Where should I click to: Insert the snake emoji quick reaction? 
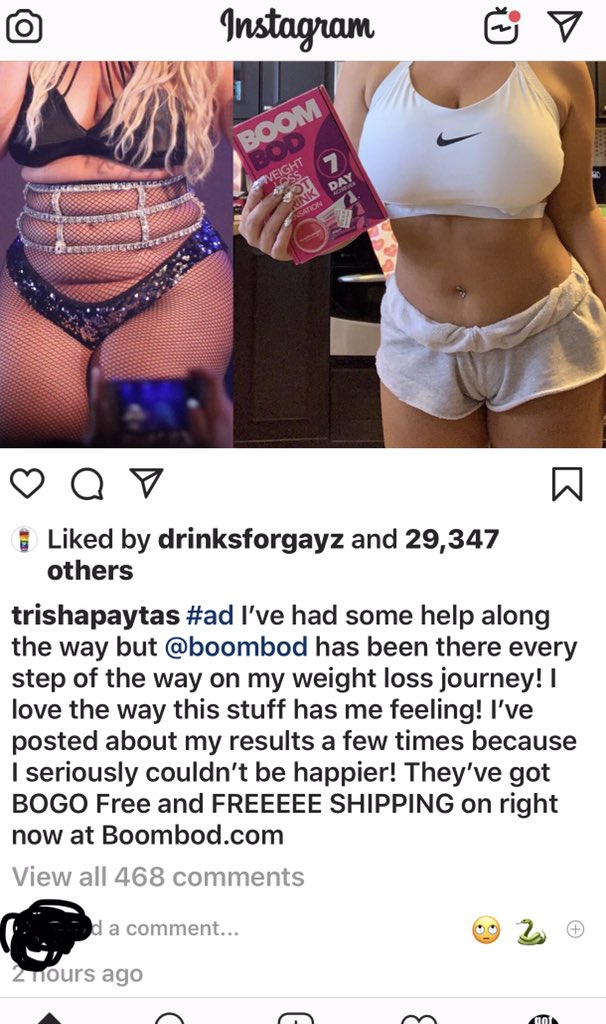pyautogui.click(x=531, y=930)
